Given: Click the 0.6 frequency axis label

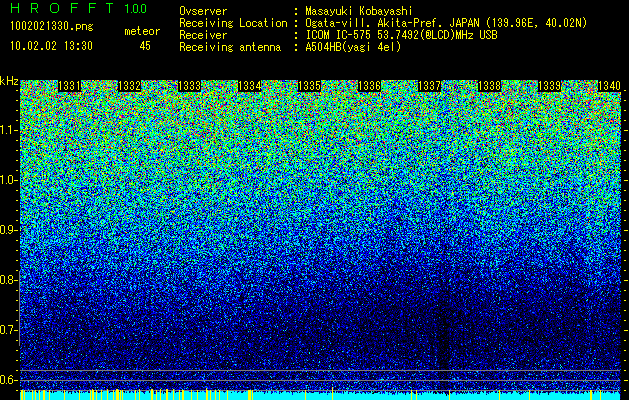Looking at the screenshot, I should tap(8, 380).
